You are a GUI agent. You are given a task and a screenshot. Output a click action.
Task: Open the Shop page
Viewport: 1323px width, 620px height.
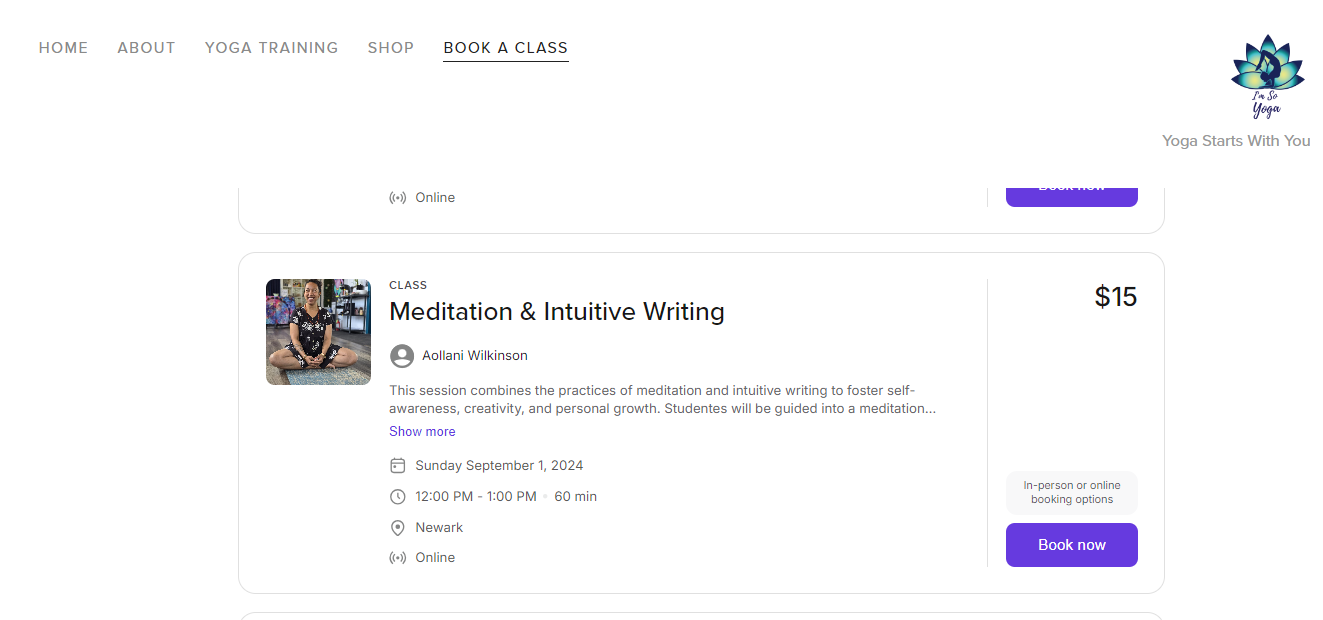[391, 48]
